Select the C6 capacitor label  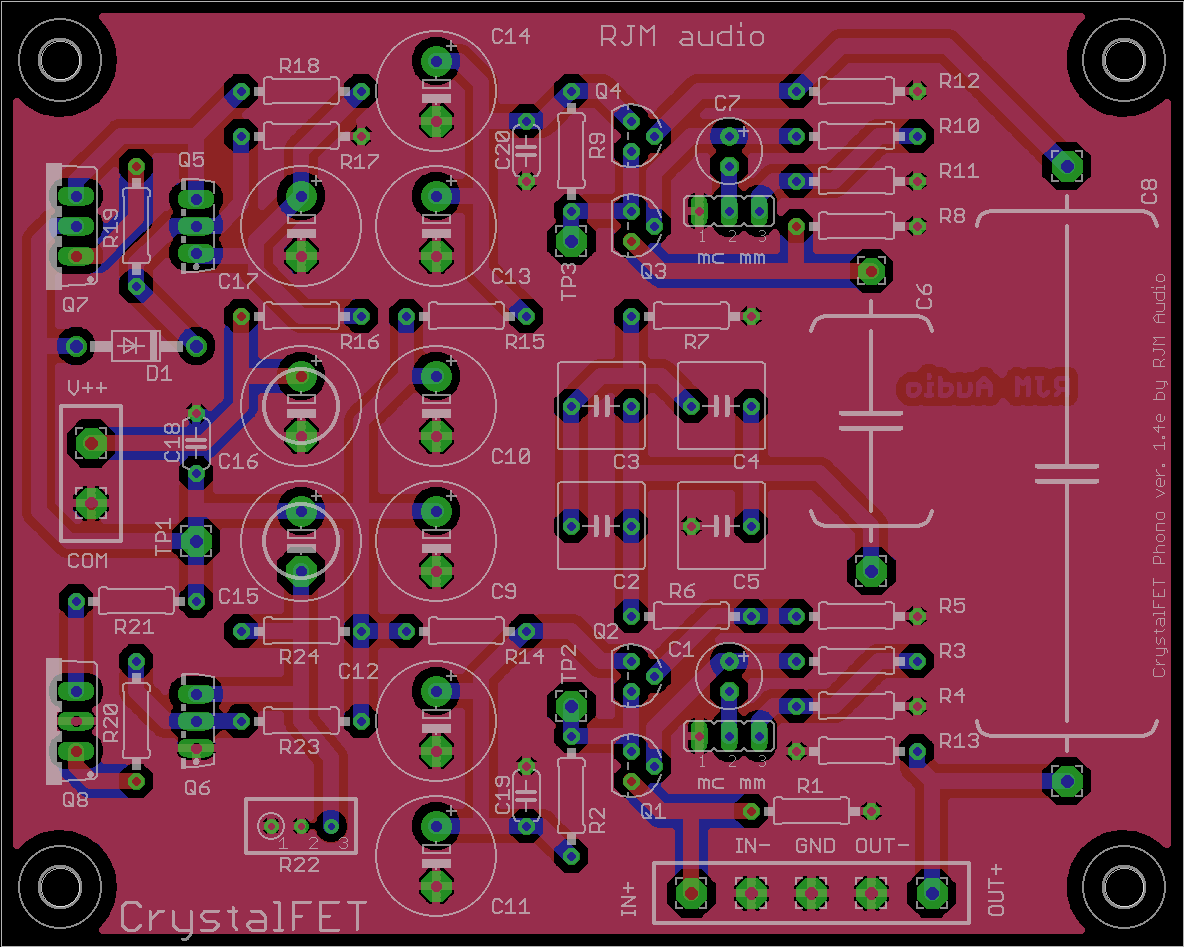click(x=923, y=297)
